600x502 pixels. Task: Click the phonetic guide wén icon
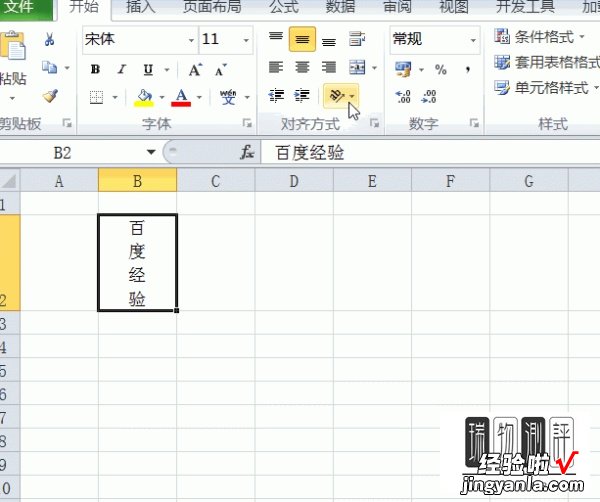pyautogui.click(x=228, y=97)
